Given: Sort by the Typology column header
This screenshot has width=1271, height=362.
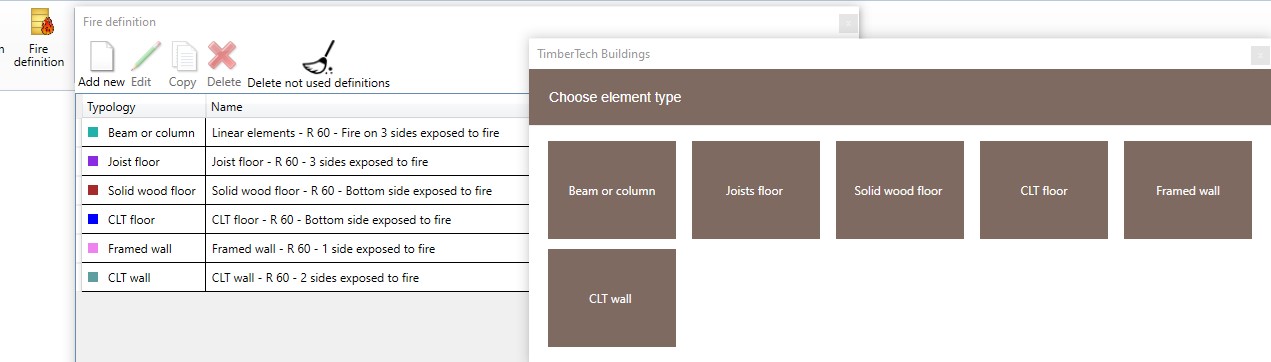Looking at the screenshot, I should pyautogui.click(x=143, y=107).
